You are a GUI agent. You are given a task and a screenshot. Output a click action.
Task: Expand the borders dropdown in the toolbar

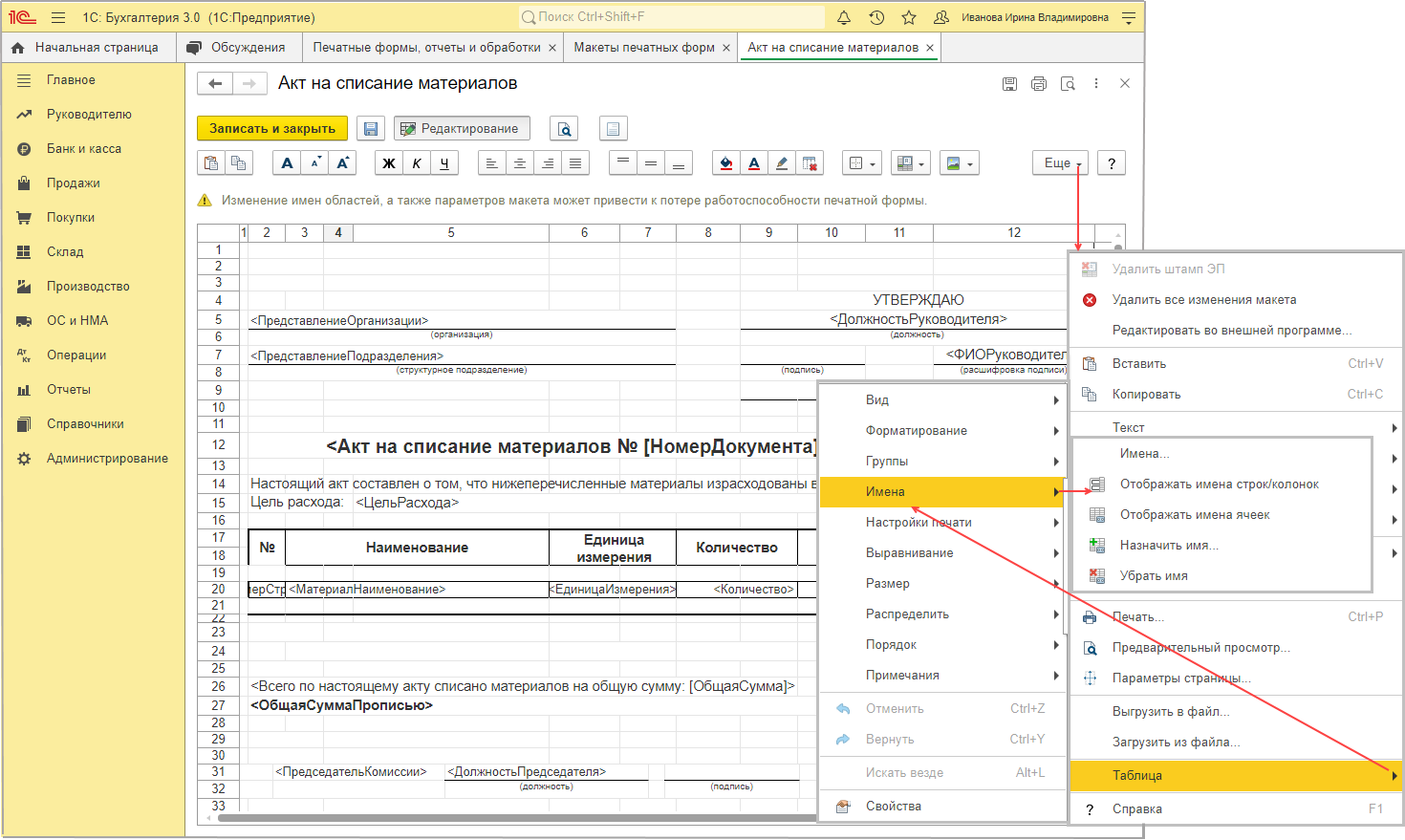862,163
